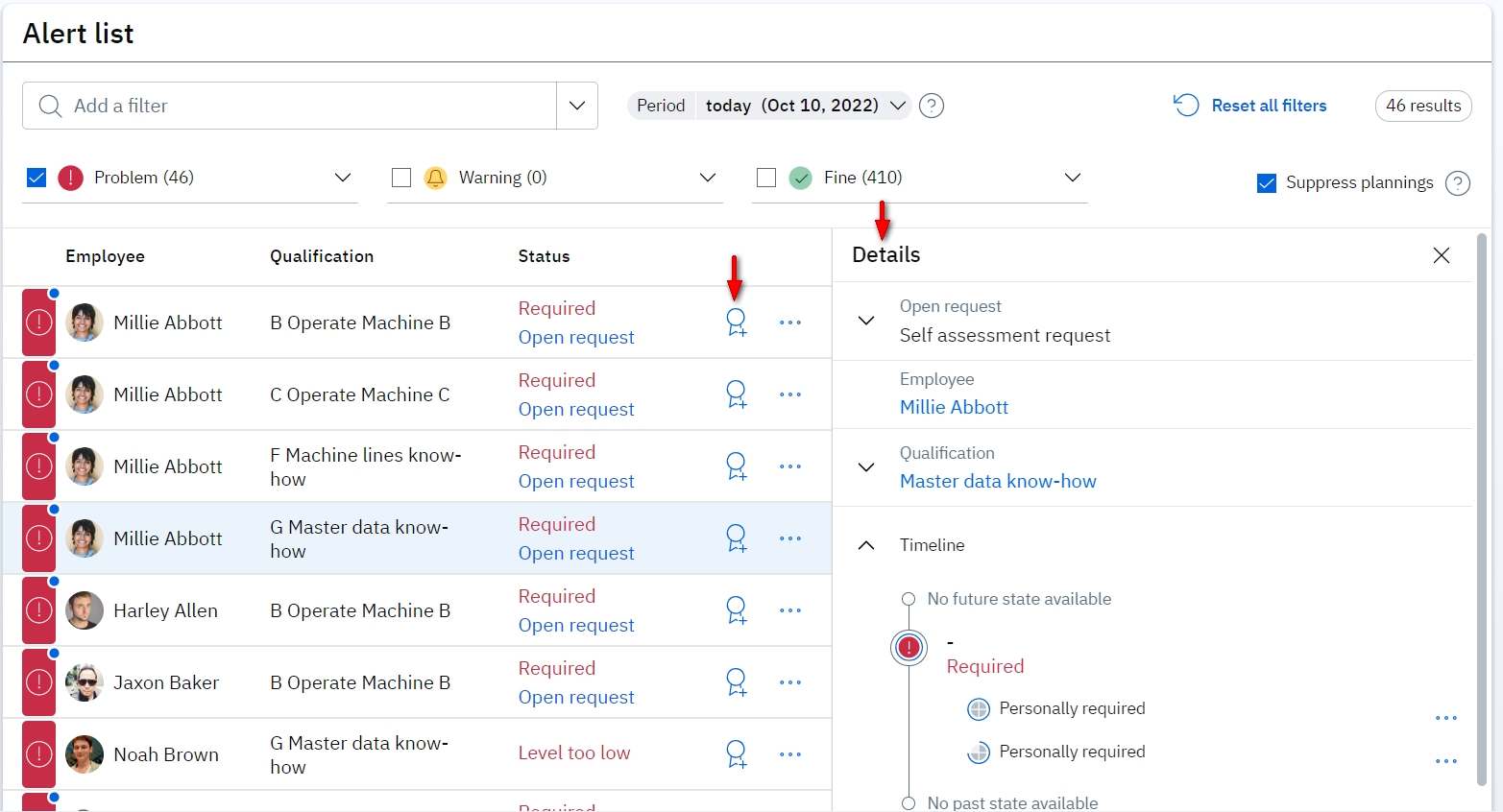Click help icon beside Suppress plannings
1503x812 pixels.
[x=1457, y=183]
